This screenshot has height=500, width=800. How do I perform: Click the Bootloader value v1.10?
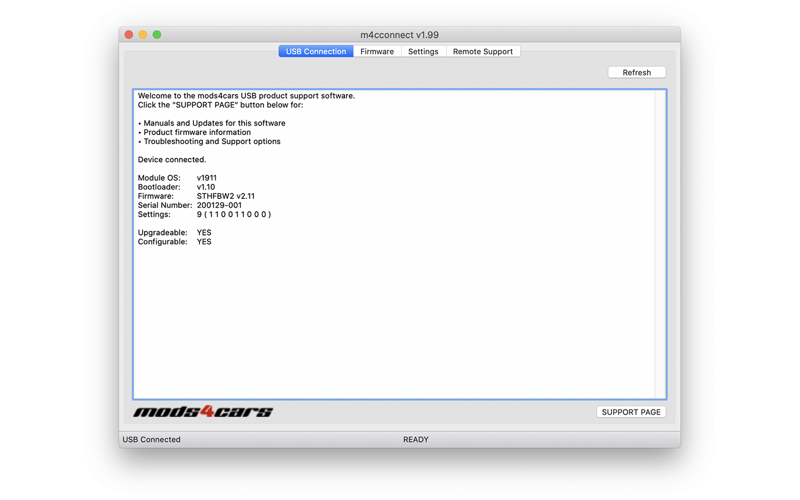(206, 187)
